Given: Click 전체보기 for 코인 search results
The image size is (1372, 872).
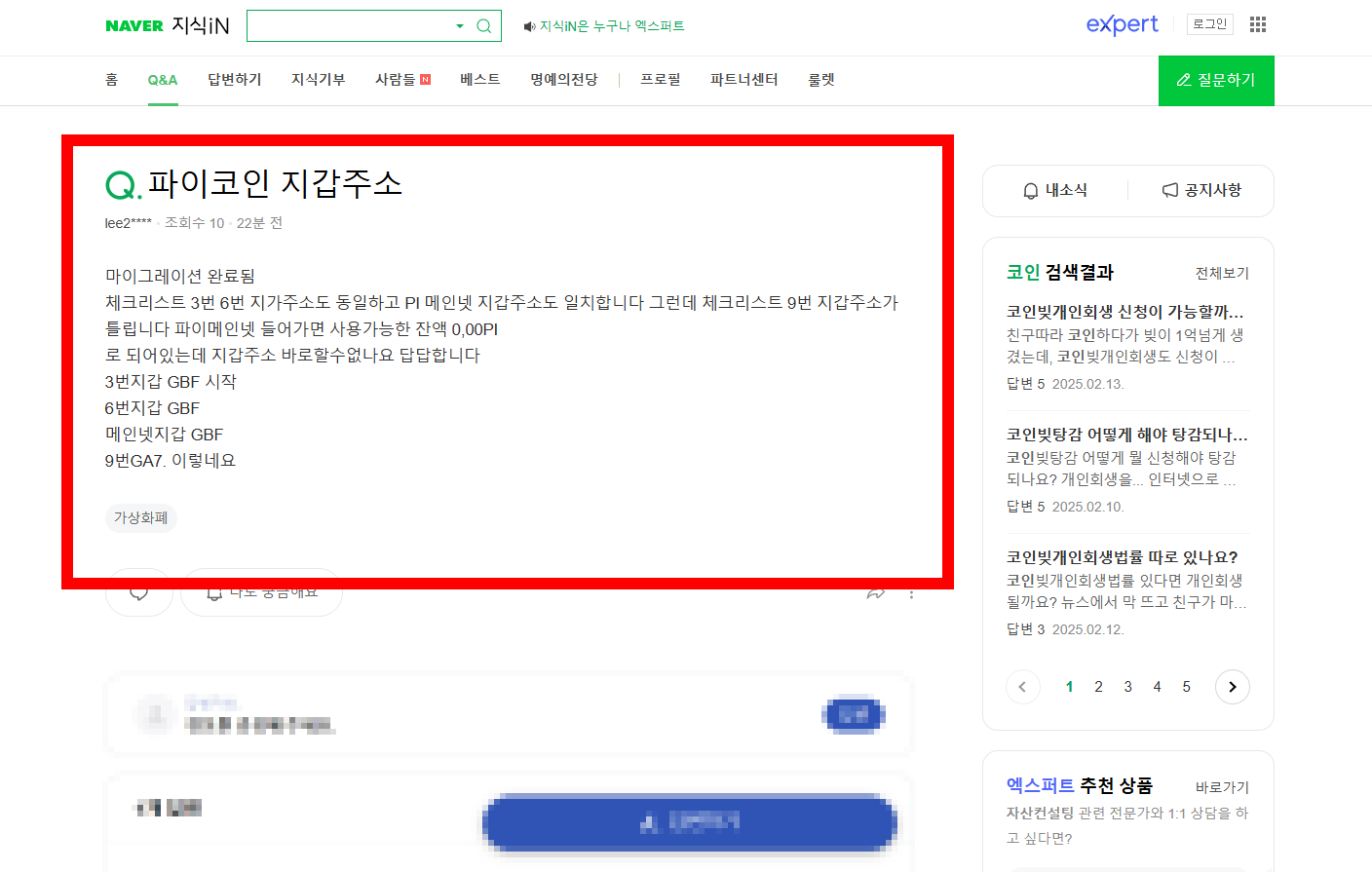Looking at the screenshot, I should click(x=1222, y=273).
